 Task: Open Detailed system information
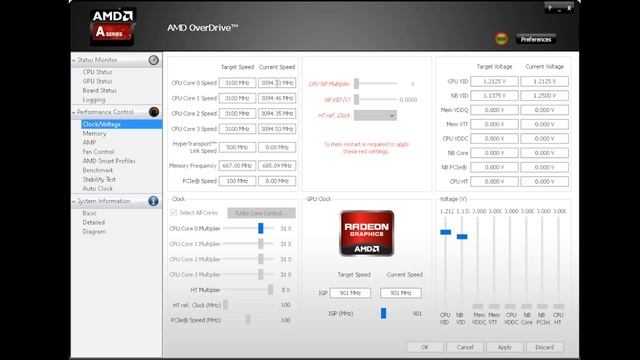[93, 222]
